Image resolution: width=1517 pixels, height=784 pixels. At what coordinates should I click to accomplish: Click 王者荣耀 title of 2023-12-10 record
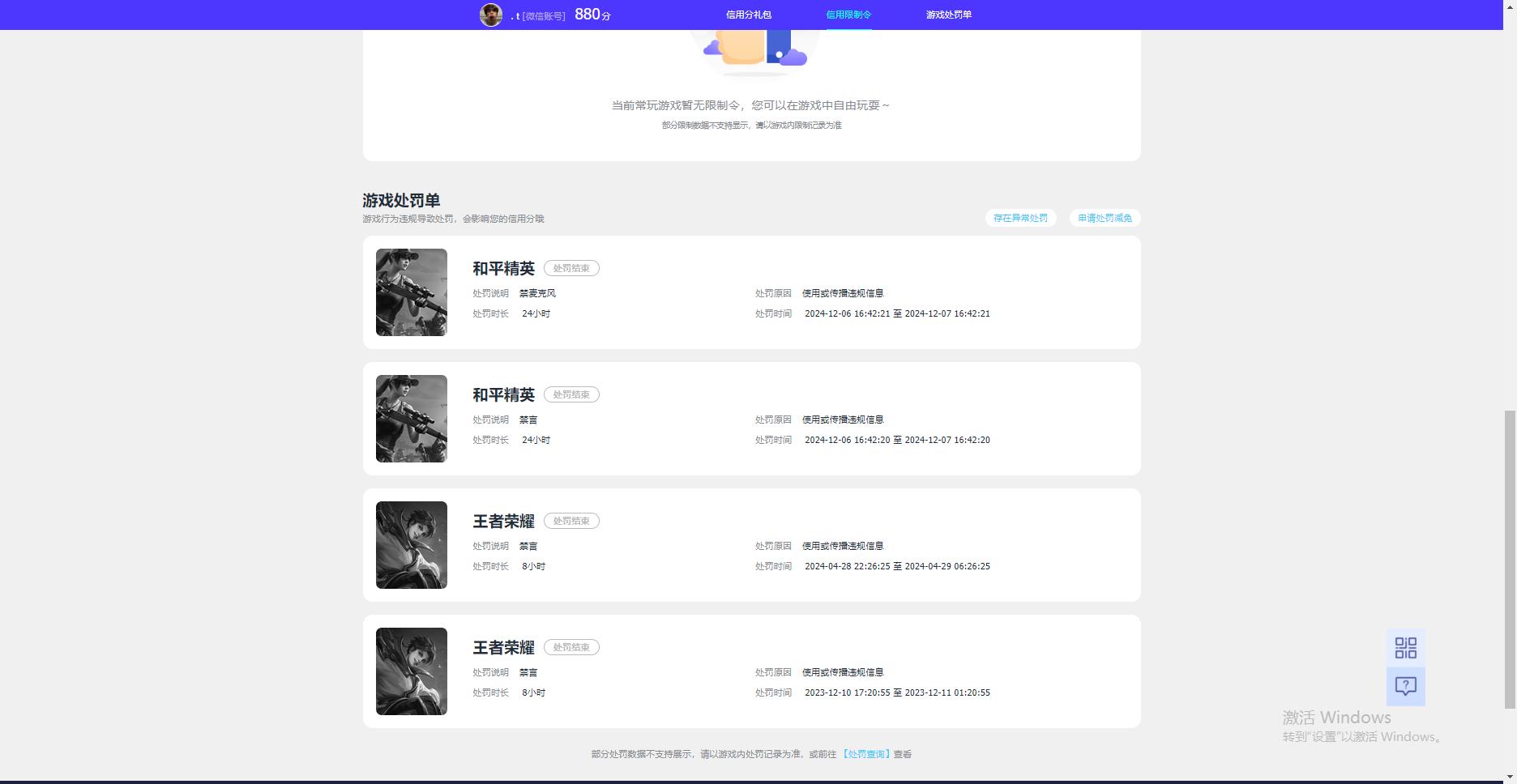click(x=503, y=647)
